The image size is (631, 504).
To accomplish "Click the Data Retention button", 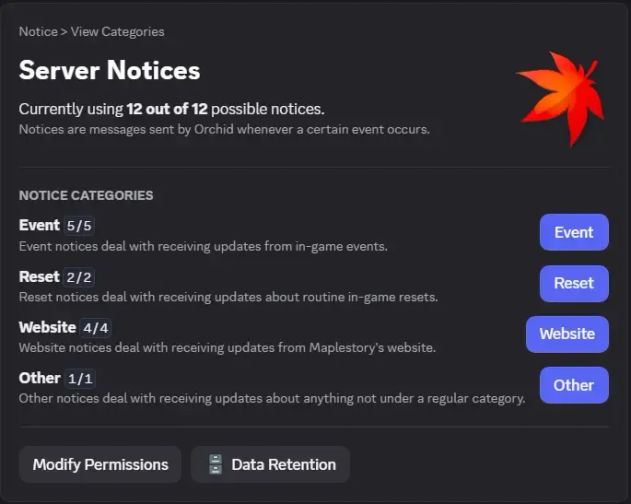I will pyautogui.click(x=270, y=465).
